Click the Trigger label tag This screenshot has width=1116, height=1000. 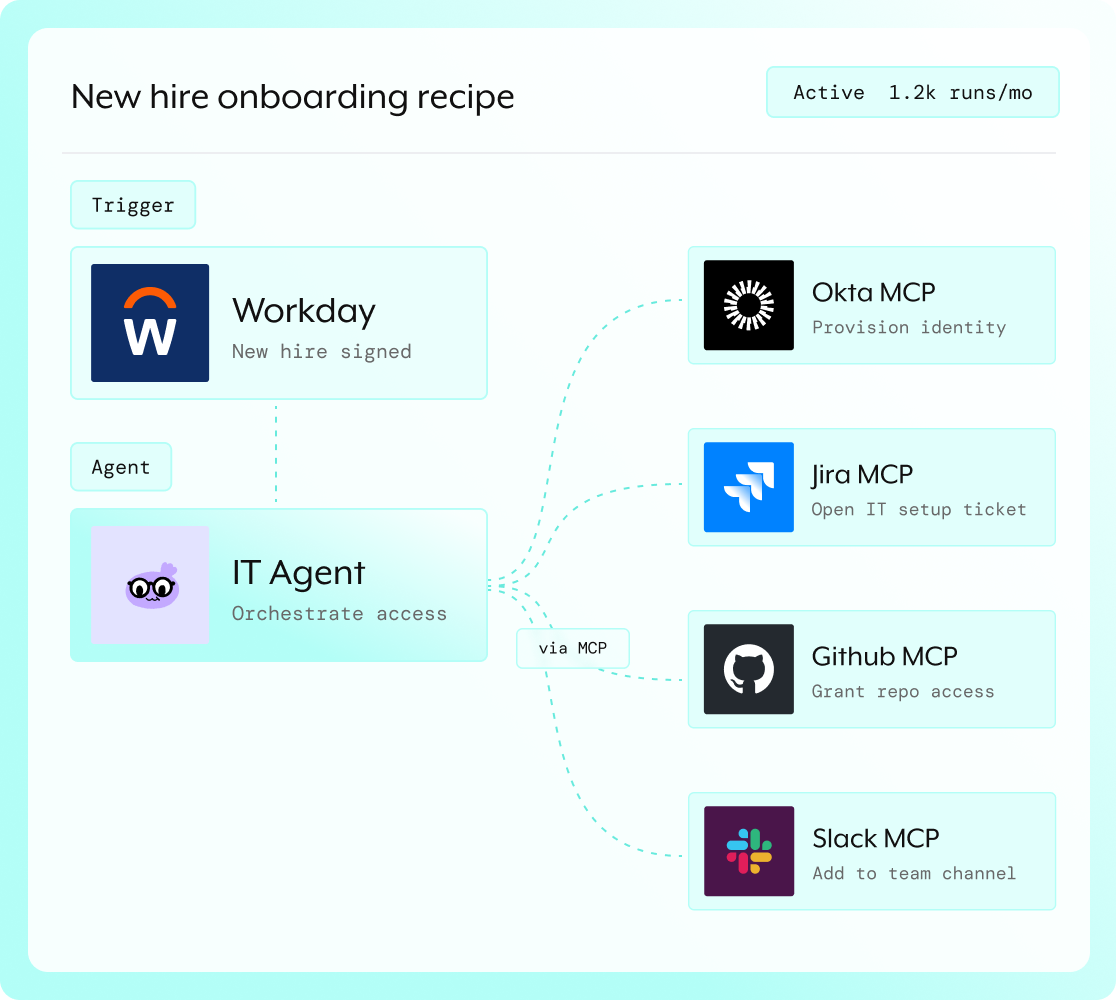tap(133, 205)
